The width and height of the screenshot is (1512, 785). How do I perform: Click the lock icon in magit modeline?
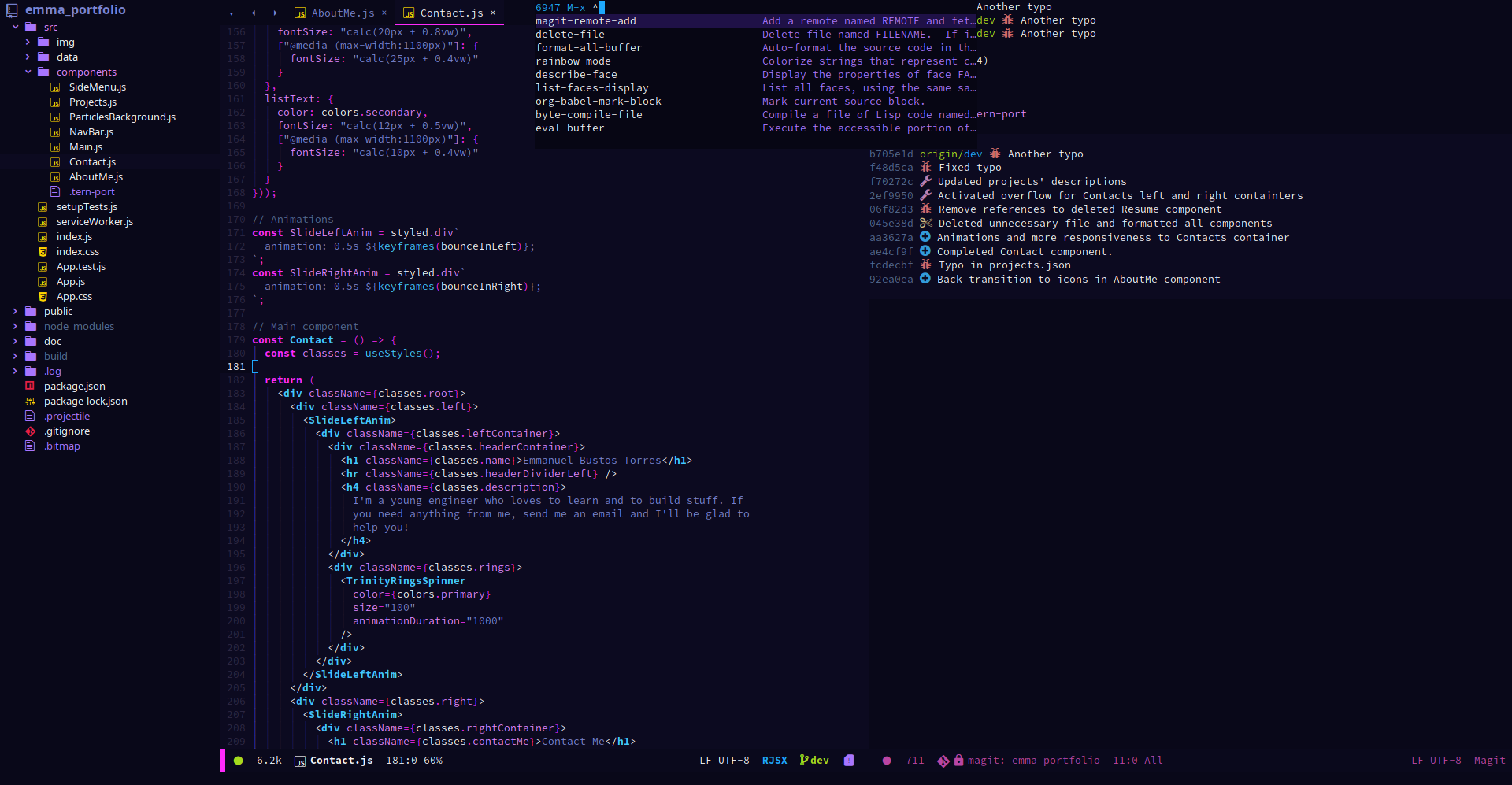tap(958, 761)
